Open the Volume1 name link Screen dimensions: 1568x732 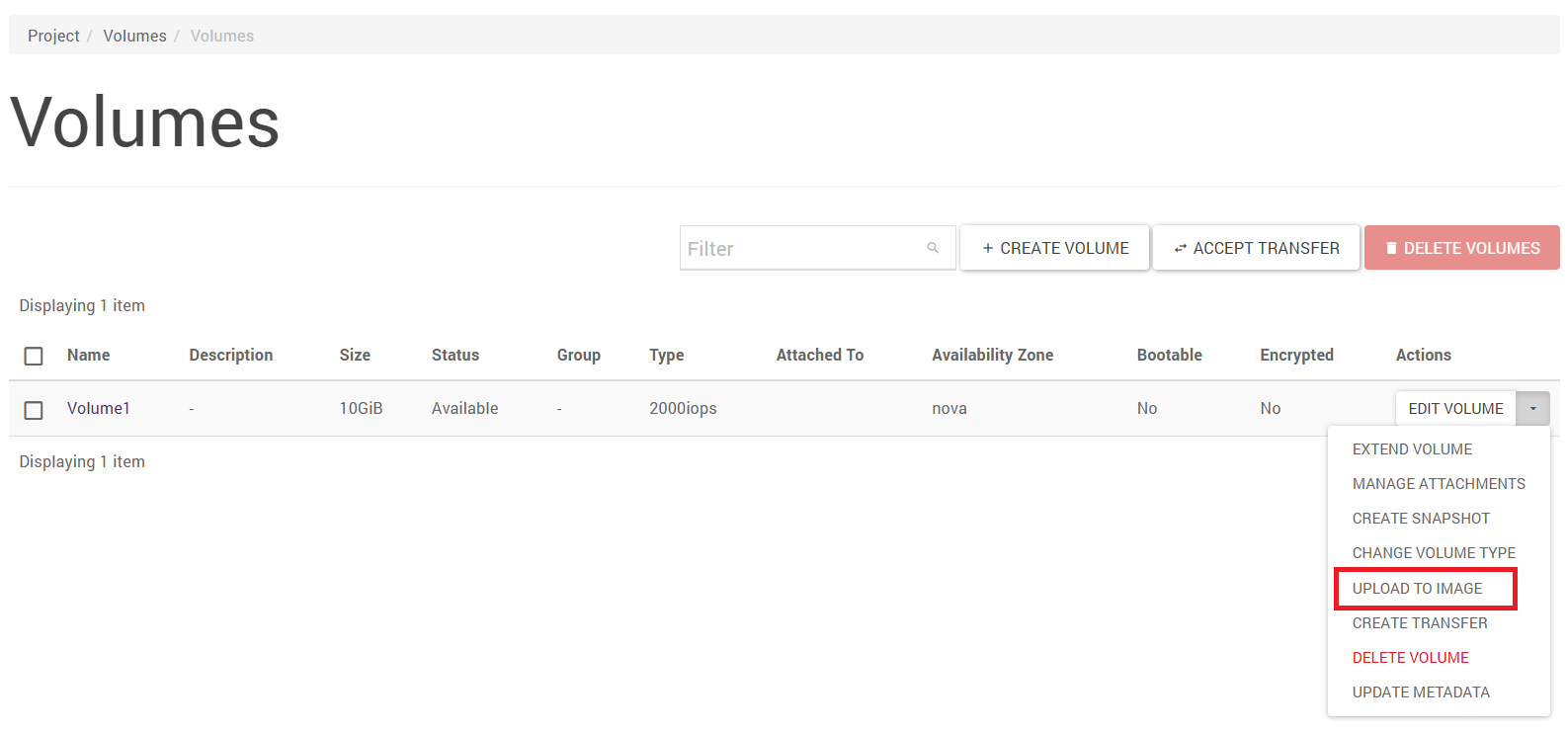[x=99, y=409]
